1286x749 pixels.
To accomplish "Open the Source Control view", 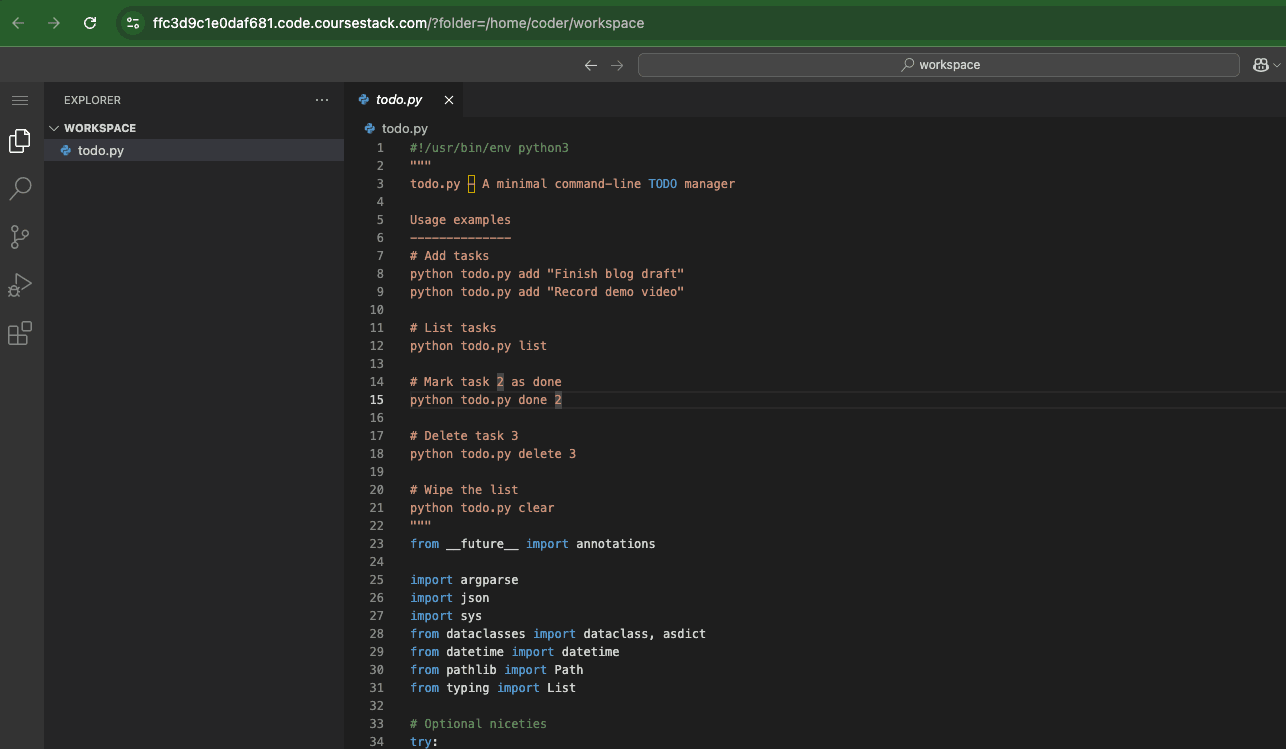I will 19,236.
